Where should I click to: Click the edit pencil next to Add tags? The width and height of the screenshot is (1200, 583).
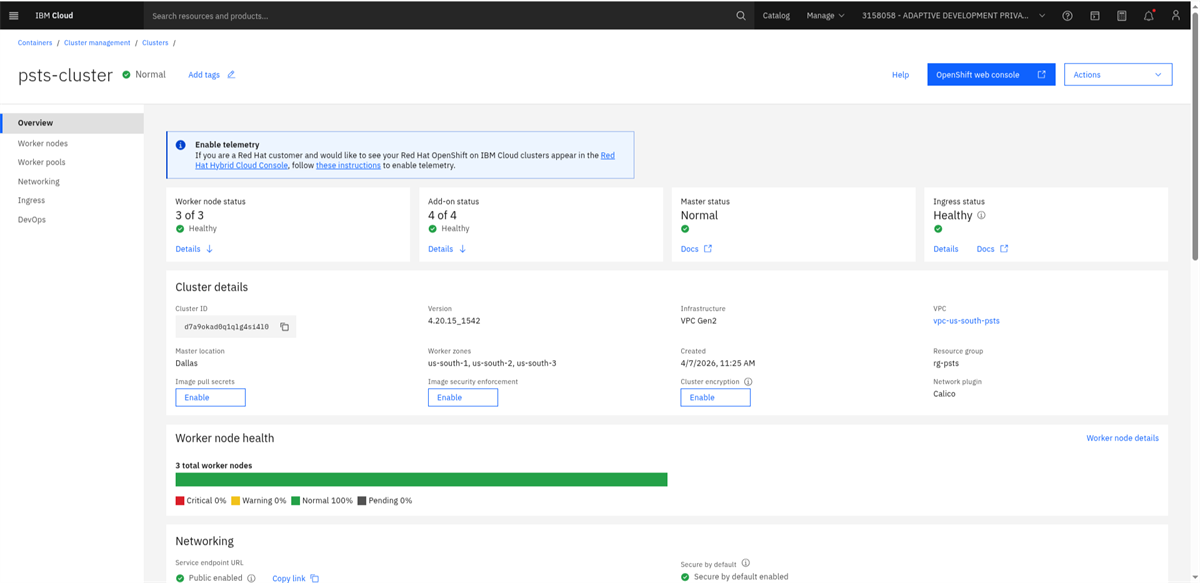(x=231, y=75)
